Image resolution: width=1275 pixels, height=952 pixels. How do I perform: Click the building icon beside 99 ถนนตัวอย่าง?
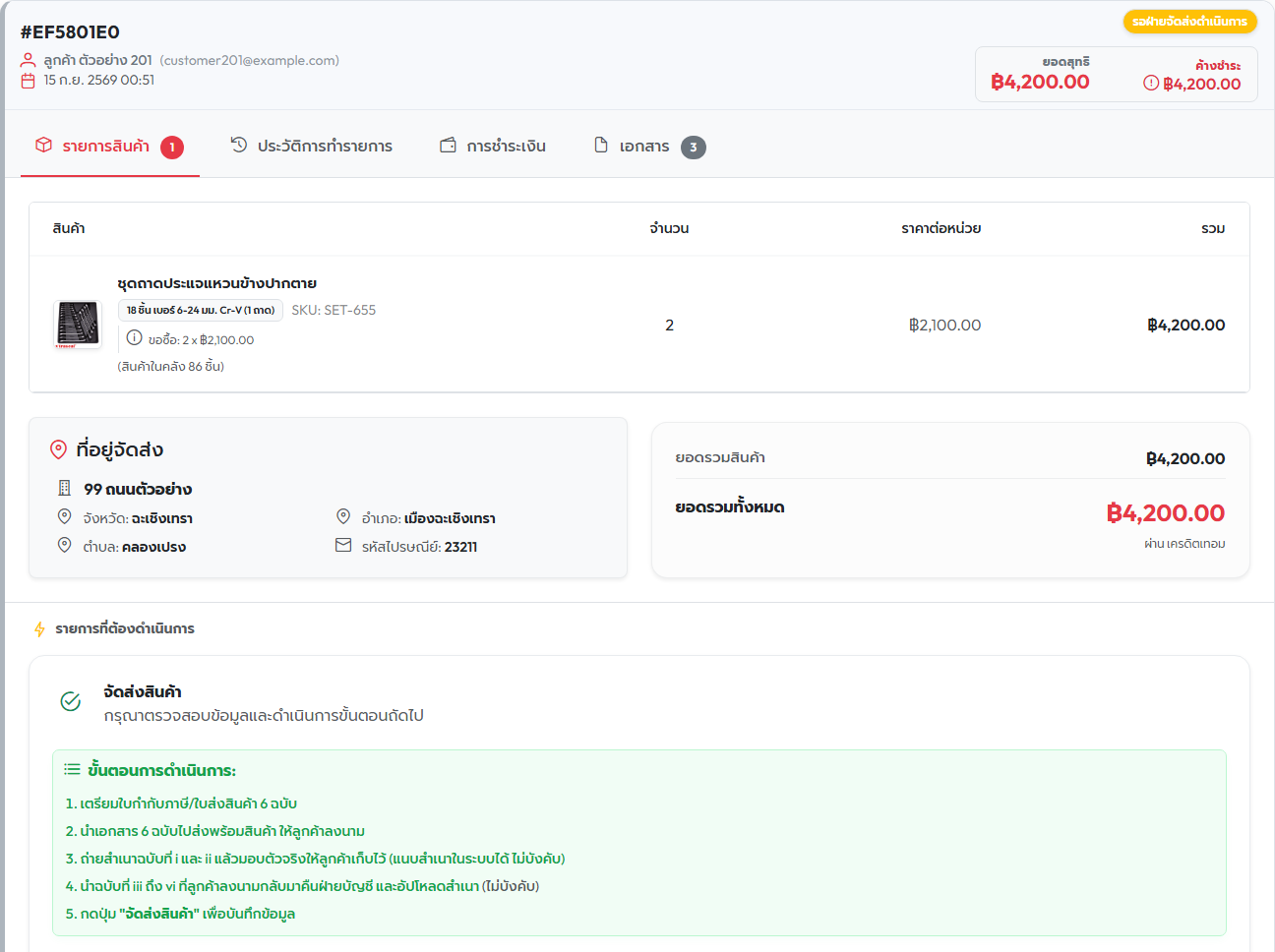[x=65, y=489]
